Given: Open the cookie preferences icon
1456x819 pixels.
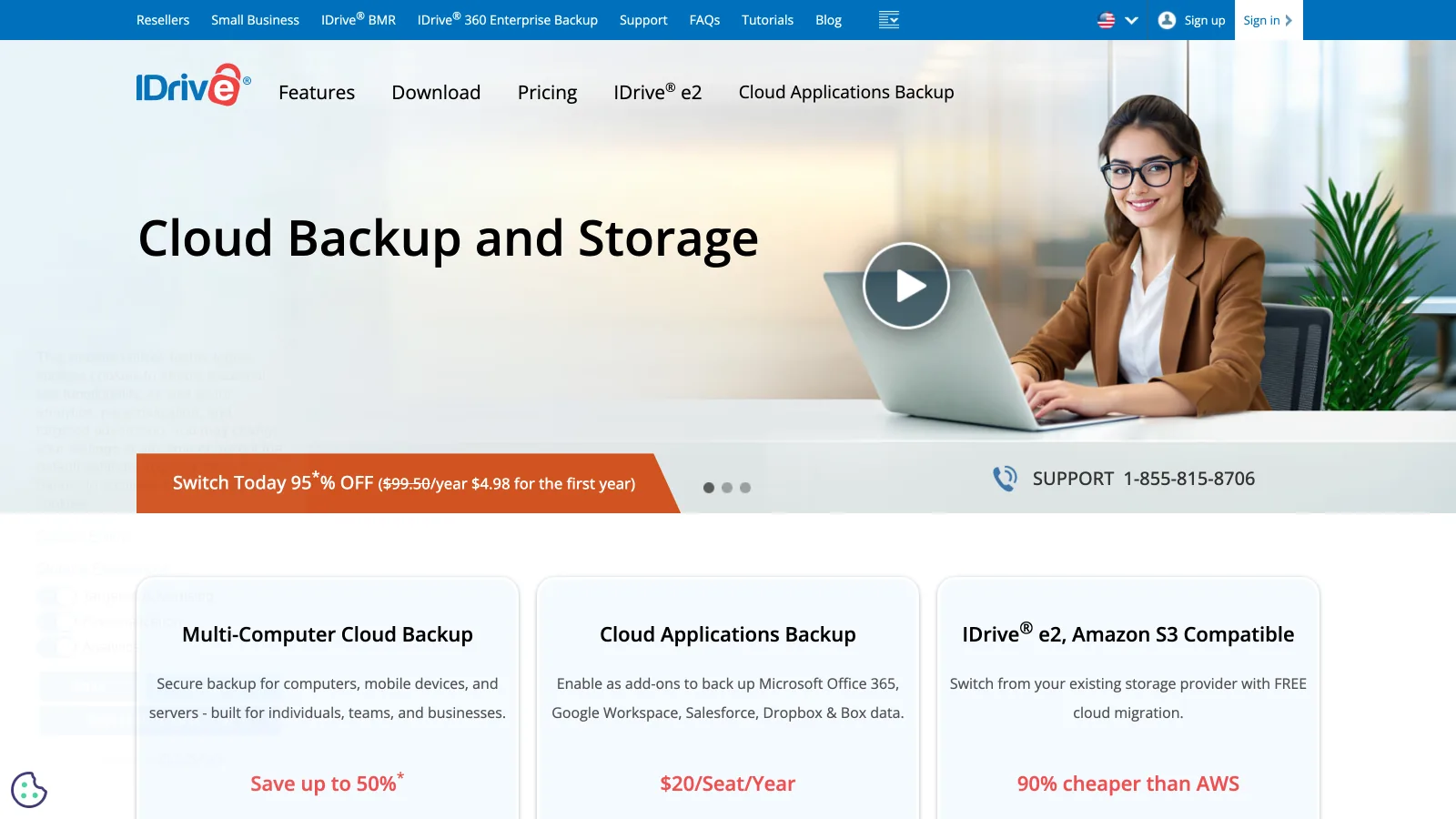Looking at the screenshot, I should (29, 790).
